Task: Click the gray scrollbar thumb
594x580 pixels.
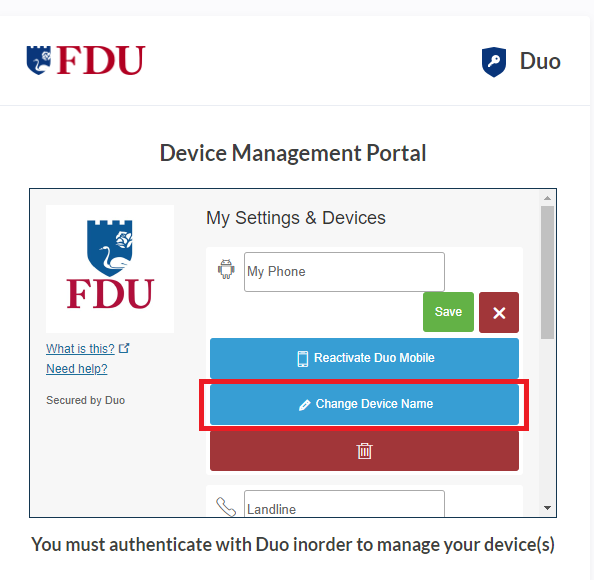Action: click(547, 272)
